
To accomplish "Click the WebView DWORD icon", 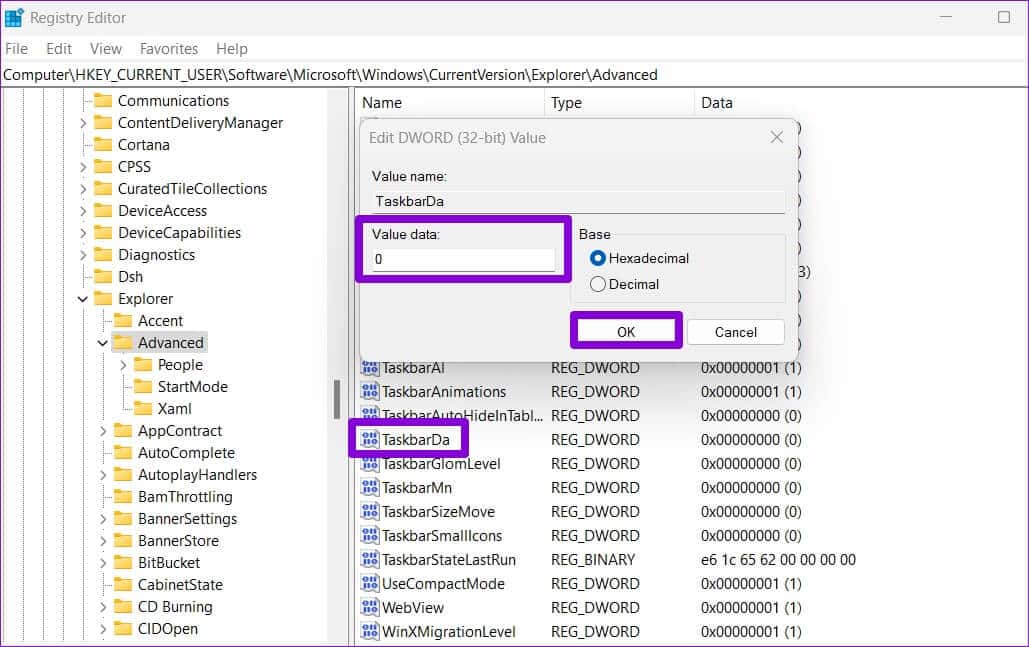I will 370,608.
